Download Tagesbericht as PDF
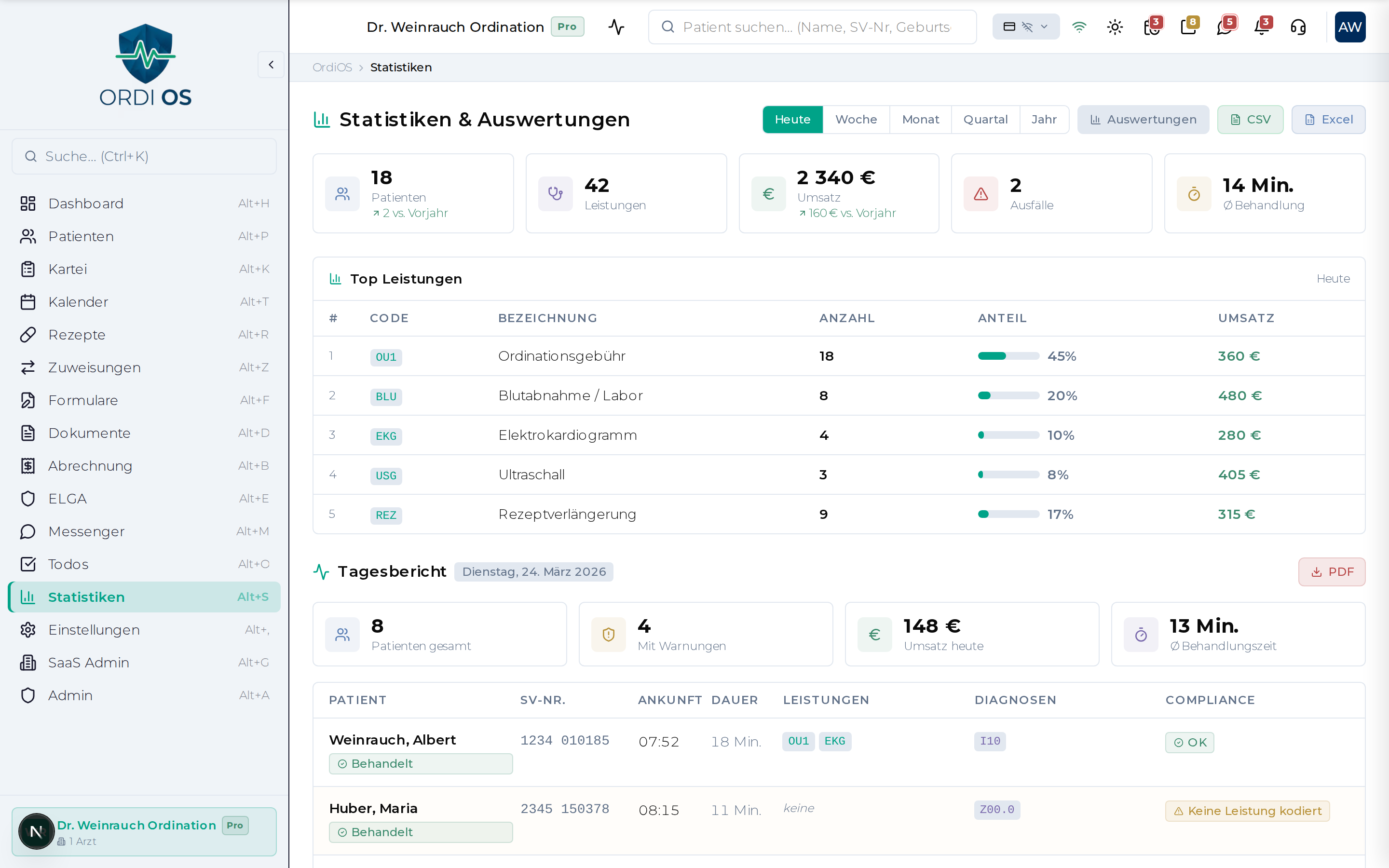This screenshot has height=868, width=1389. pos(1332,572)
